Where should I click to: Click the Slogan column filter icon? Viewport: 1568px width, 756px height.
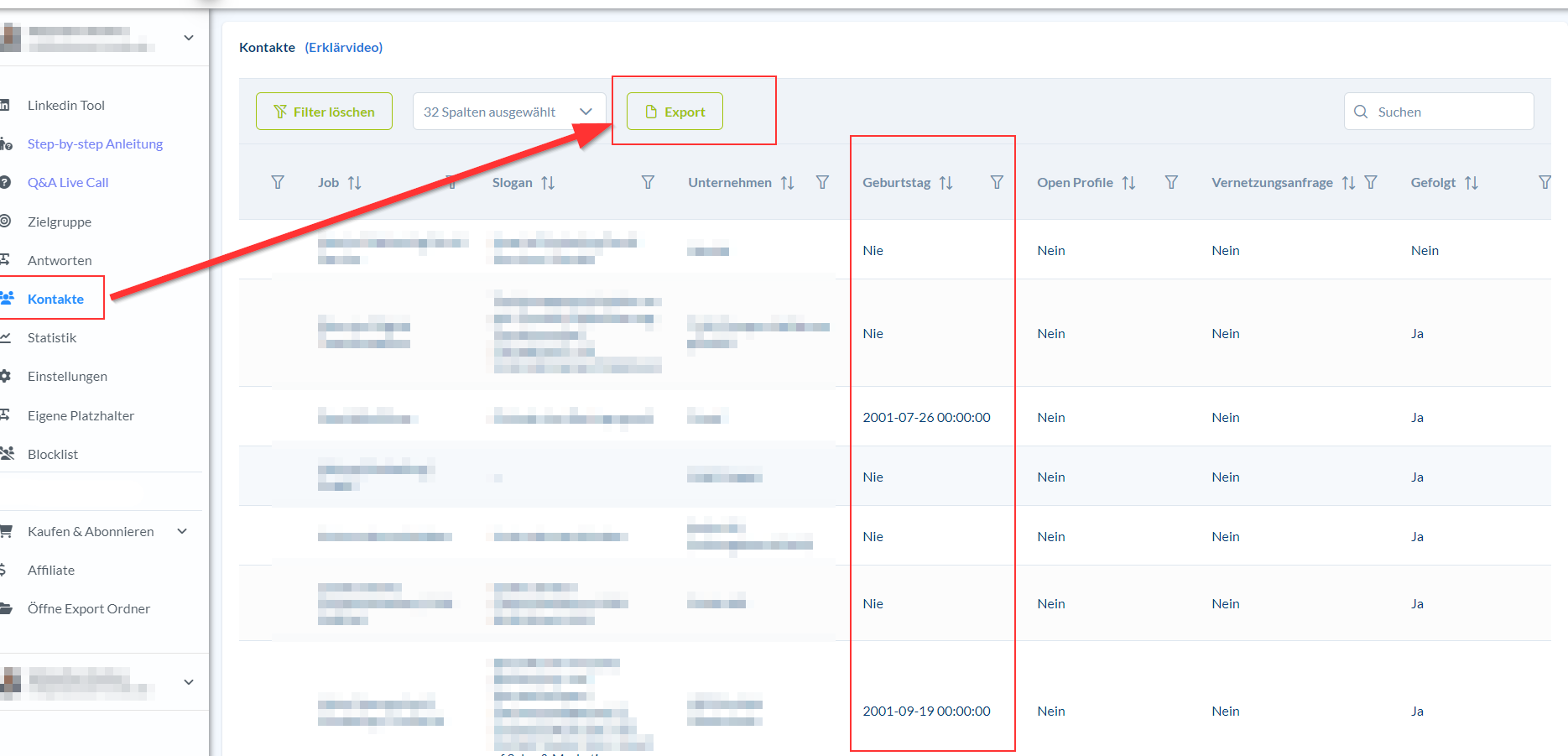[648, 183]
